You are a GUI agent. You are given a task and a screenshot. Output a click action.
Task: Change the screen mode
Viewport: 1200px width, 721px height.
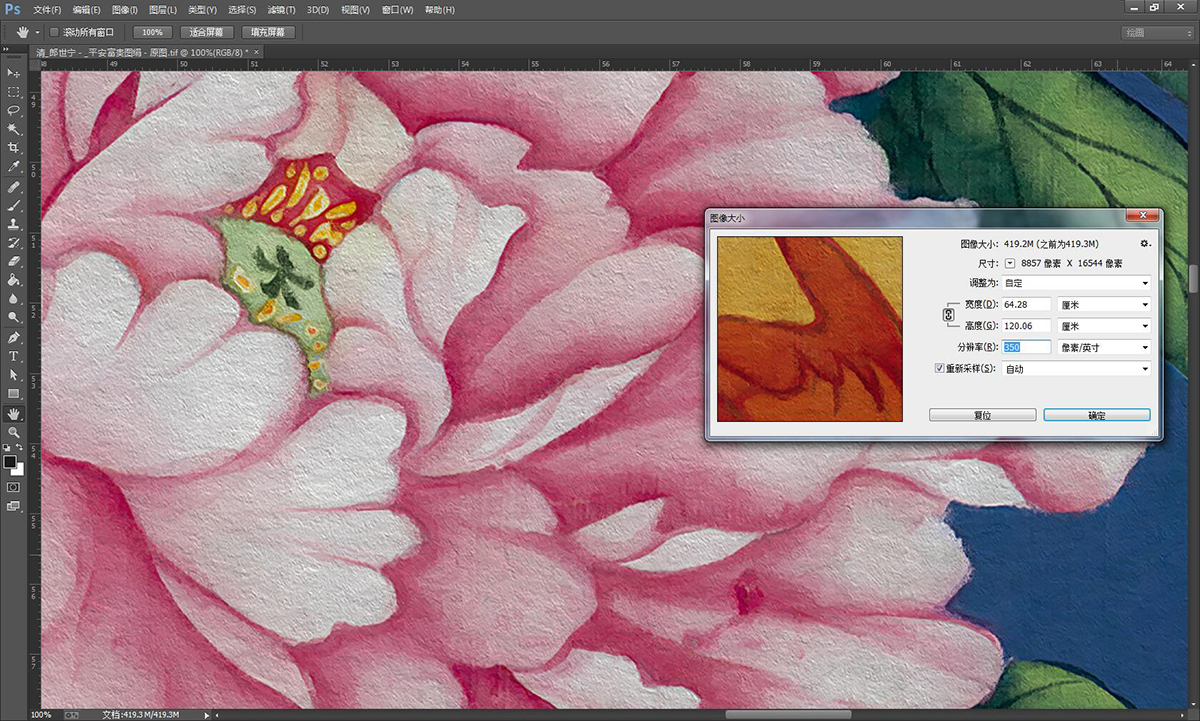(14, 507)
